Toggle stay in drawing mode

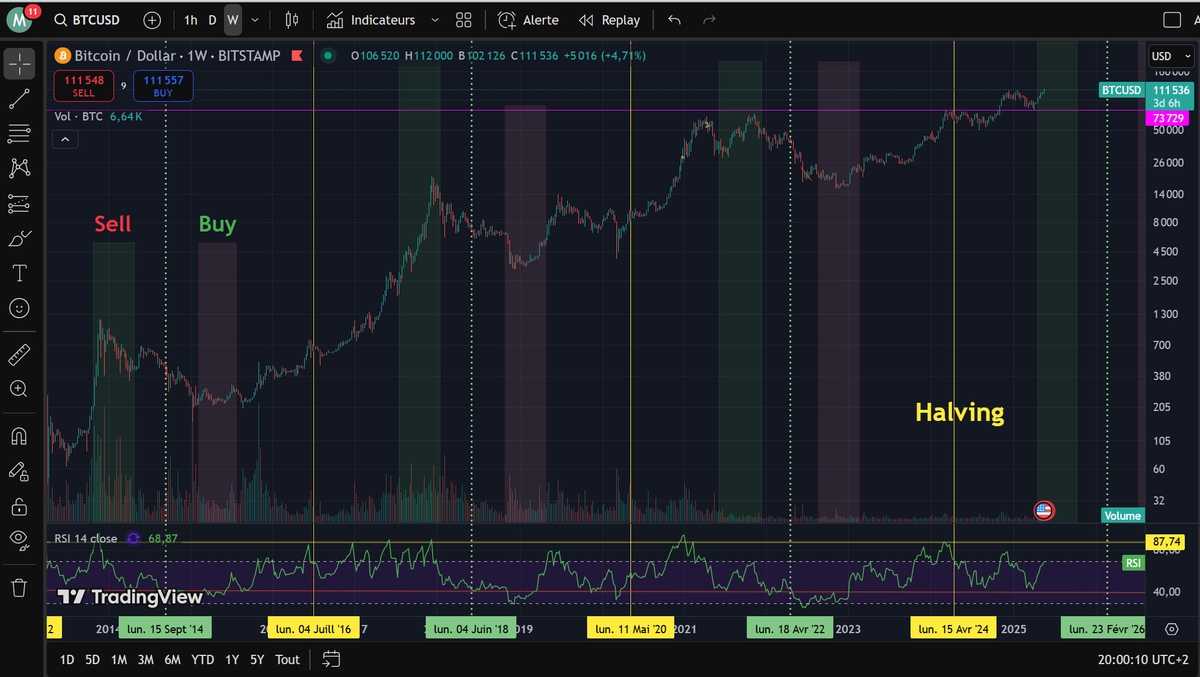click(19, 471)
